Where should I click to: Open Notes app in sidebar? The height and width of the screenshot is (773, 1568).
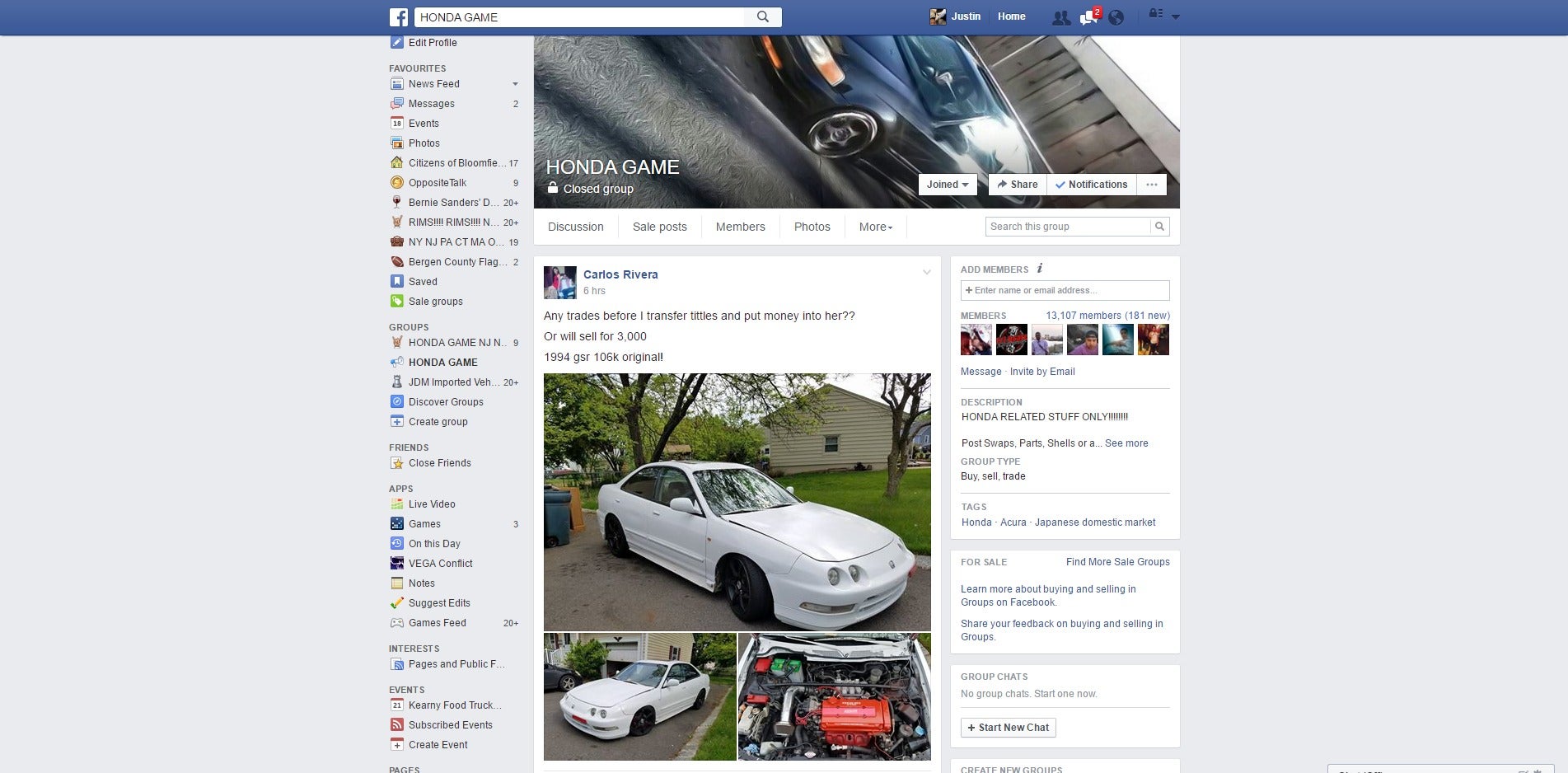tap(422, 583)
